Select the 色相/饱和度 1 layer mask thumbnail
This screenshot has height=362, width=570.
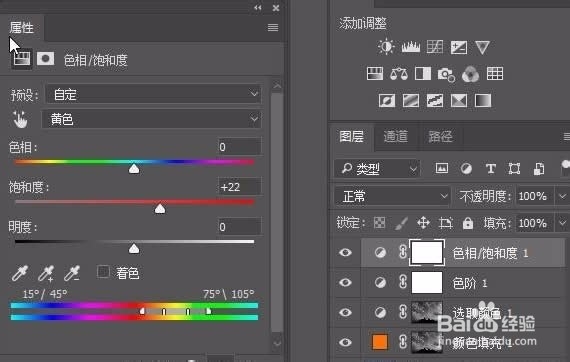[x=427, y=252]
